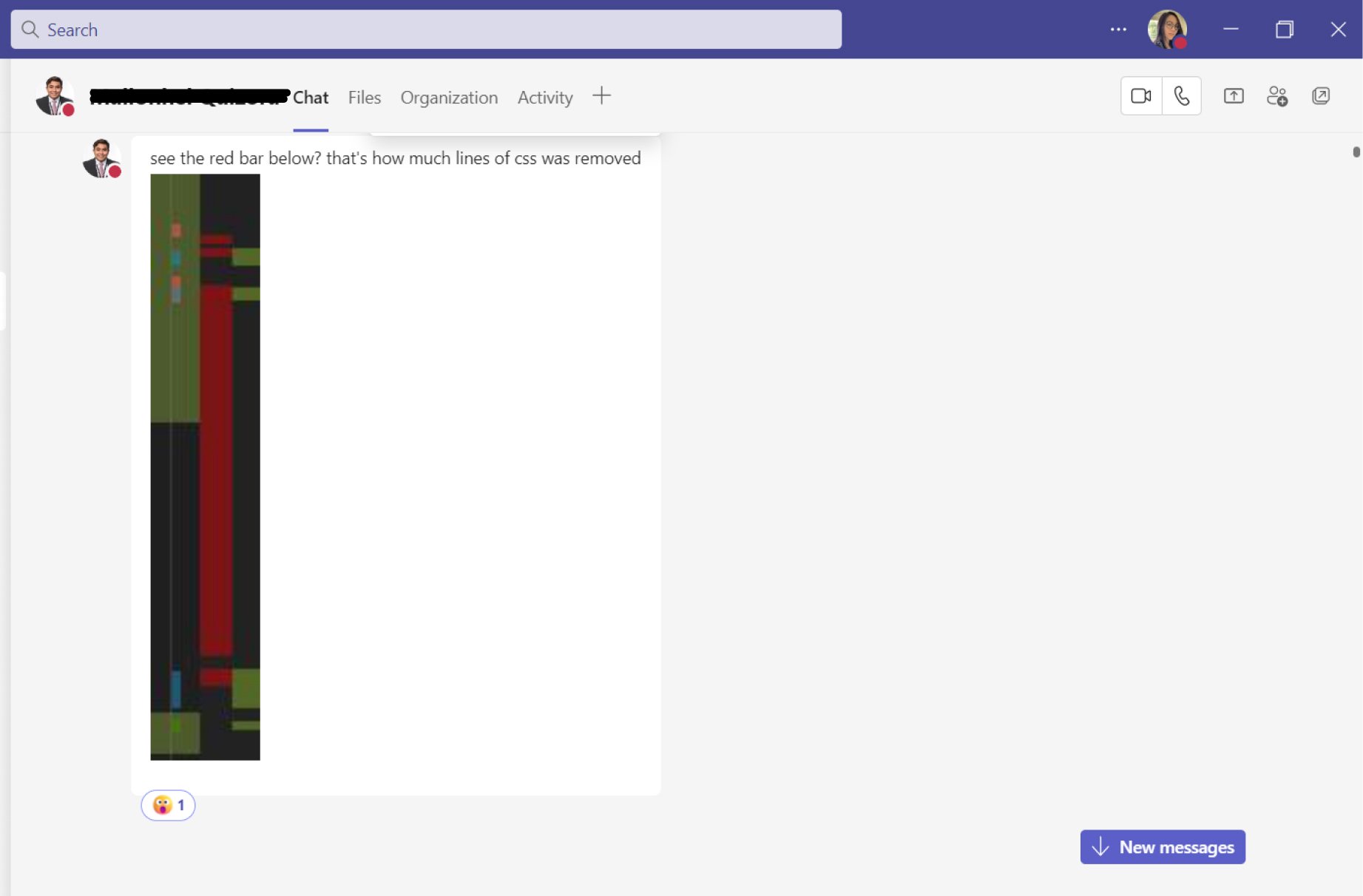Screen dimensions: 1363x896
Task: Restore down the Teams window
Action: (x=1285, y=30)
